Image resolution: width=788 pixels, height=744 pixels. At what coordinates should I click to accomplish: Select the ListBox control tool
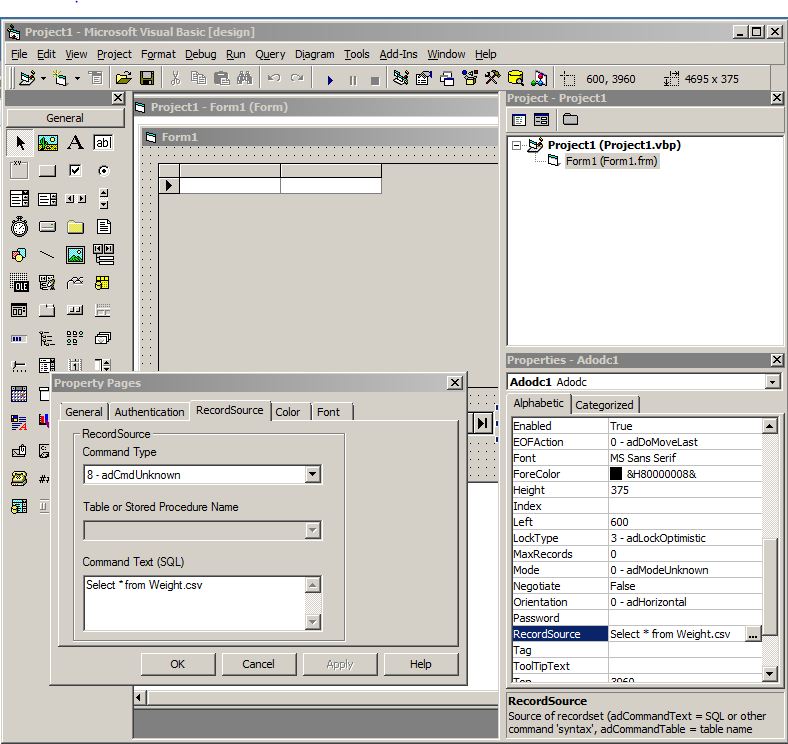click(x=48, y=199)
